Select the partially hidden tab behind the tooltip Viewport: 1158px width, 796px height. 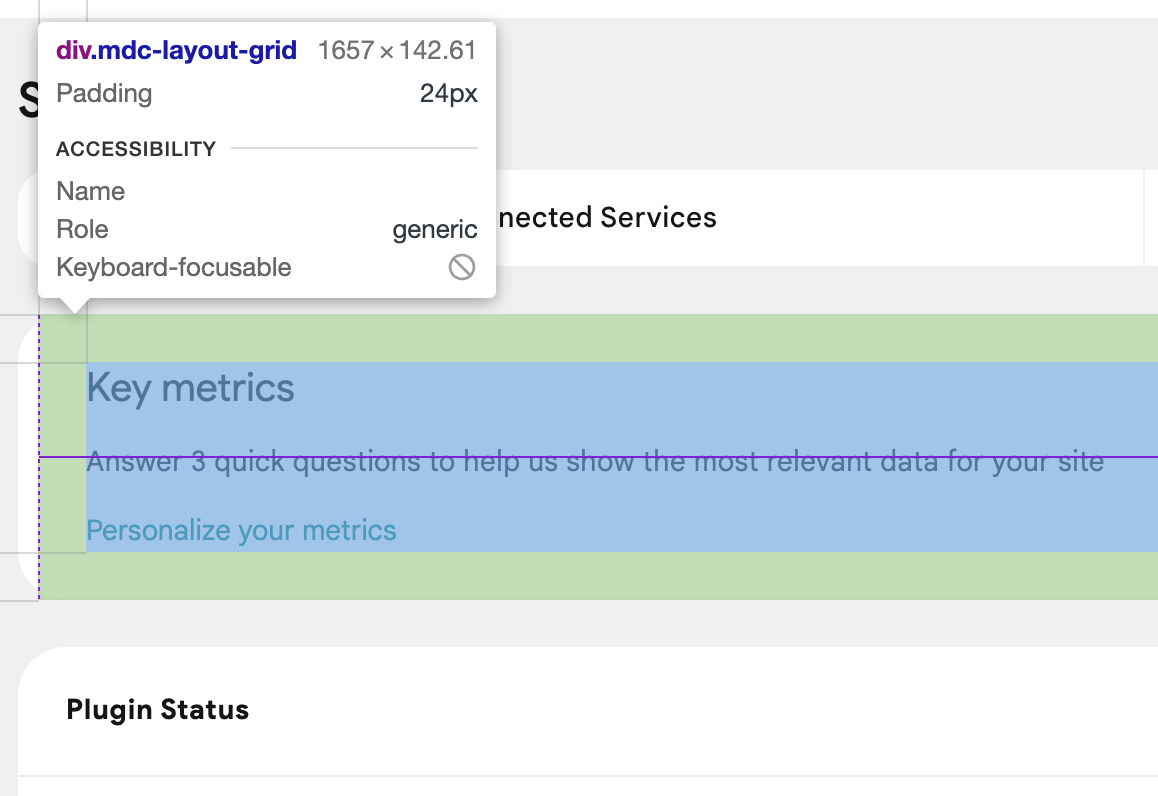point(28,218)
